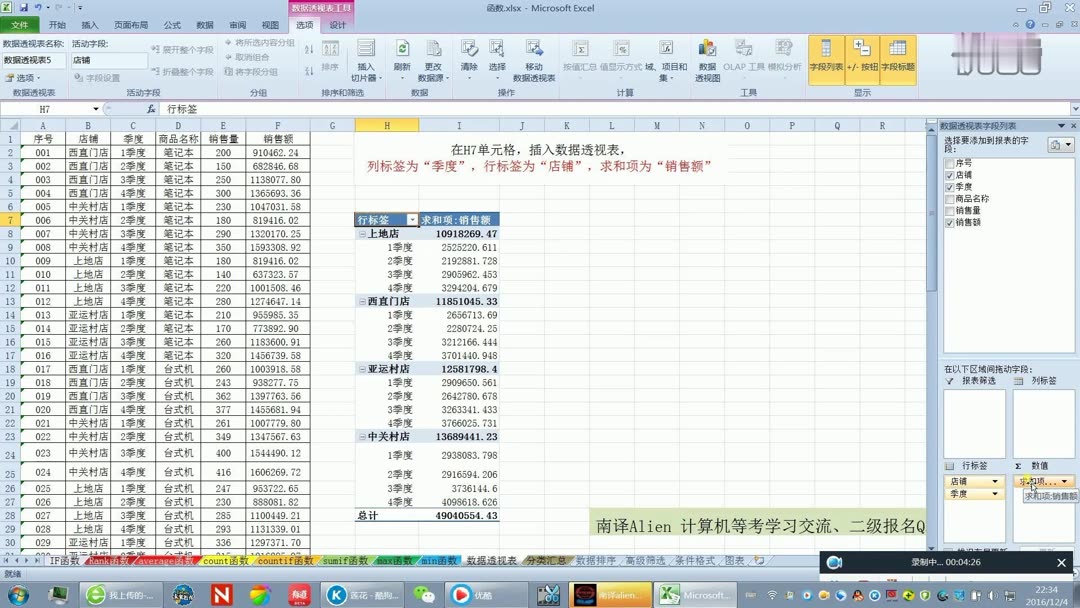Check the 商品名称 field box

pyautogui.click(x=950, y=198)
